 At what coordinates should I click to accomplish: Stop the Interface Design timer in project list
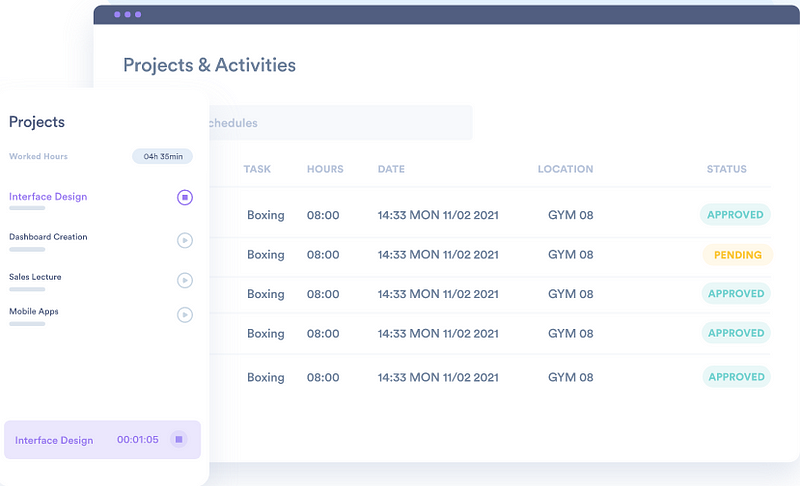pos(185,197)
